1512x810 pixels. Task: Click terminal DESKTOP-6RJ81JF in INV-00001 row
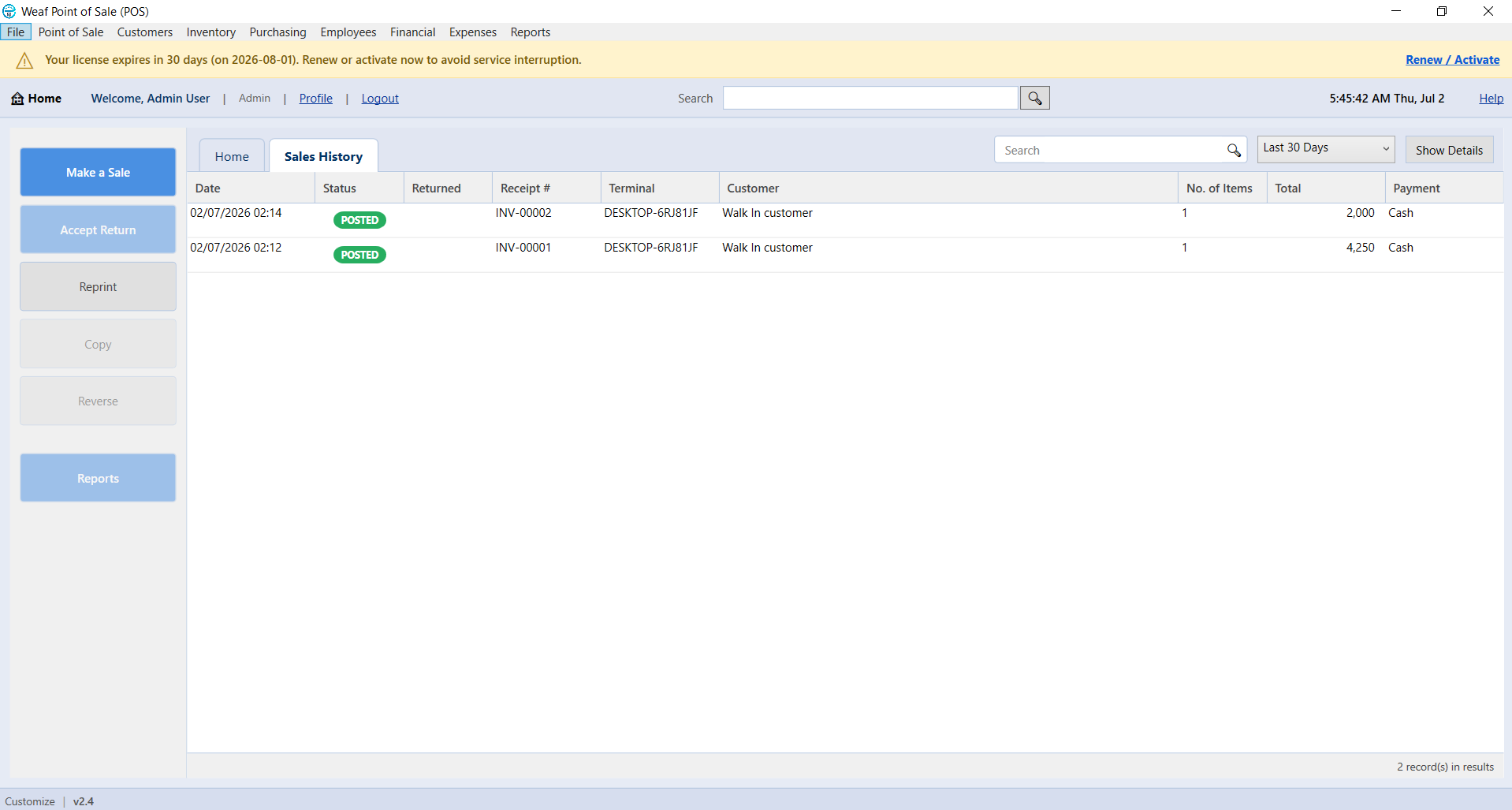(x=651, y=248)
